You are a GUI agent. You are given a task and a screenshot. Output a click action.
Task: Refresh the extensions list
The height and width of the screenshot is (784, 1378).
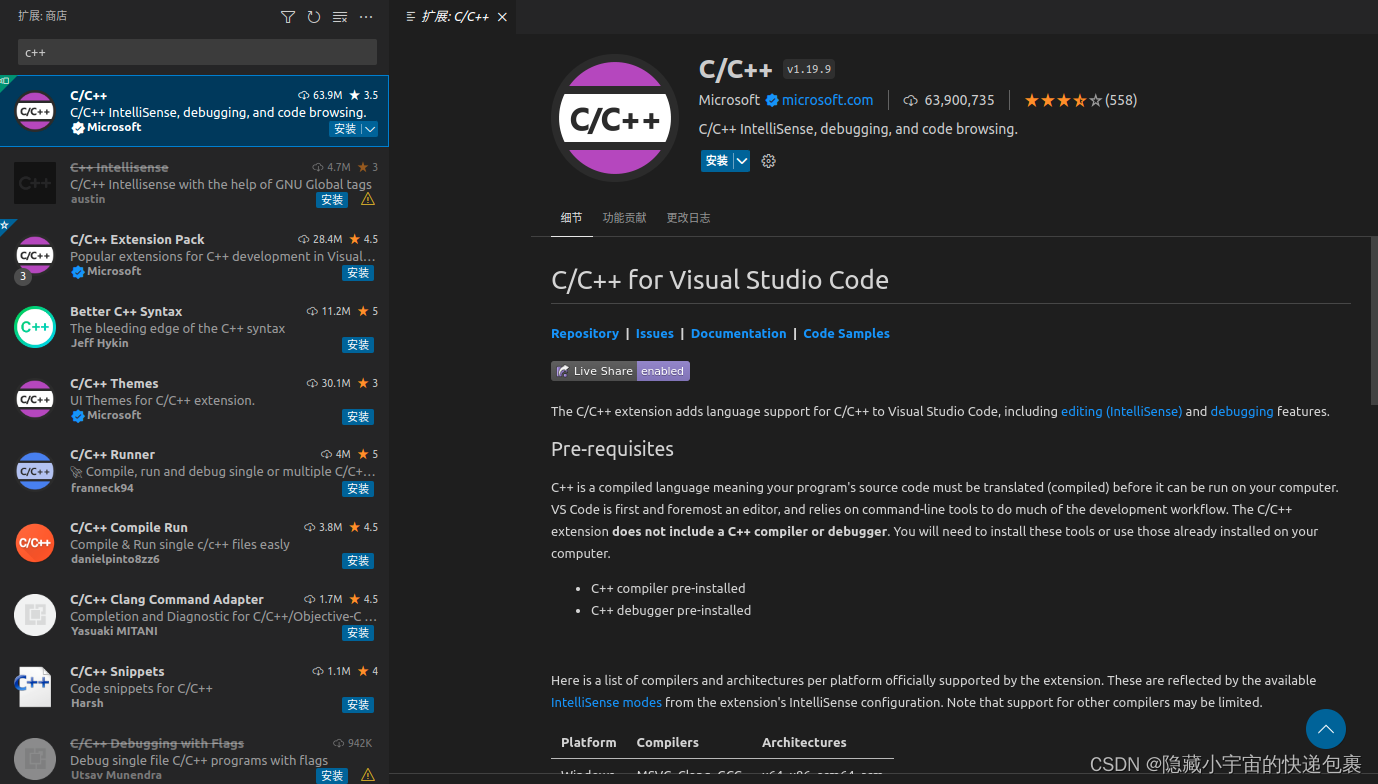click(313, 17)
